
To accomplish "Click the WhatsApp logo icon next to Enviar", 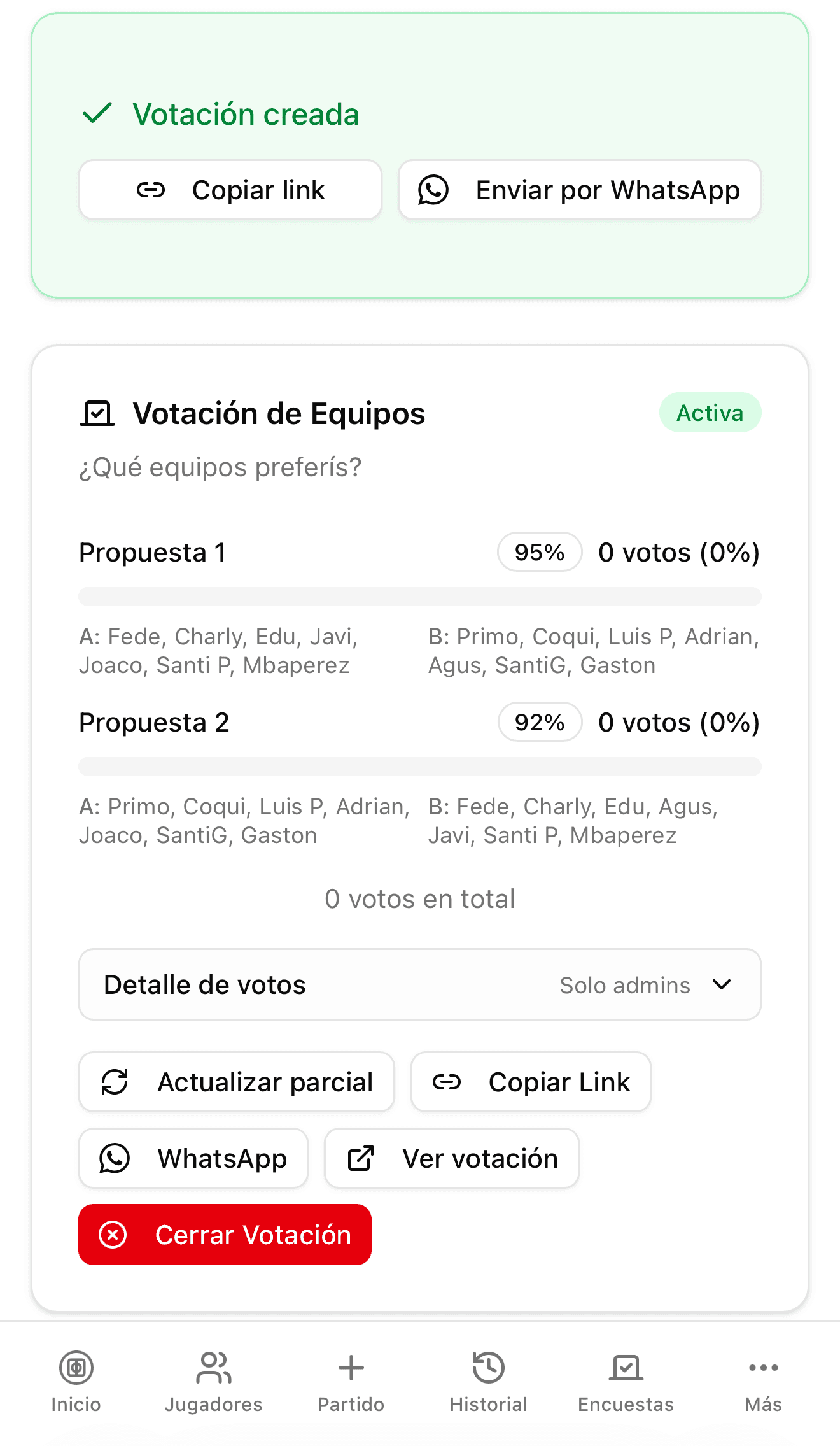I will [x=433, y=190].
